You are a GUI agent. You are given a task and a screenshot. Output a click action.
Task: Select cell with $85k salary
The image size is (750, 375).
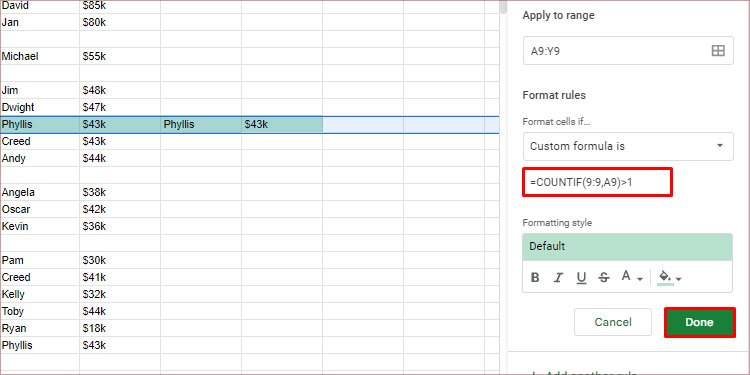coord(120,6)
